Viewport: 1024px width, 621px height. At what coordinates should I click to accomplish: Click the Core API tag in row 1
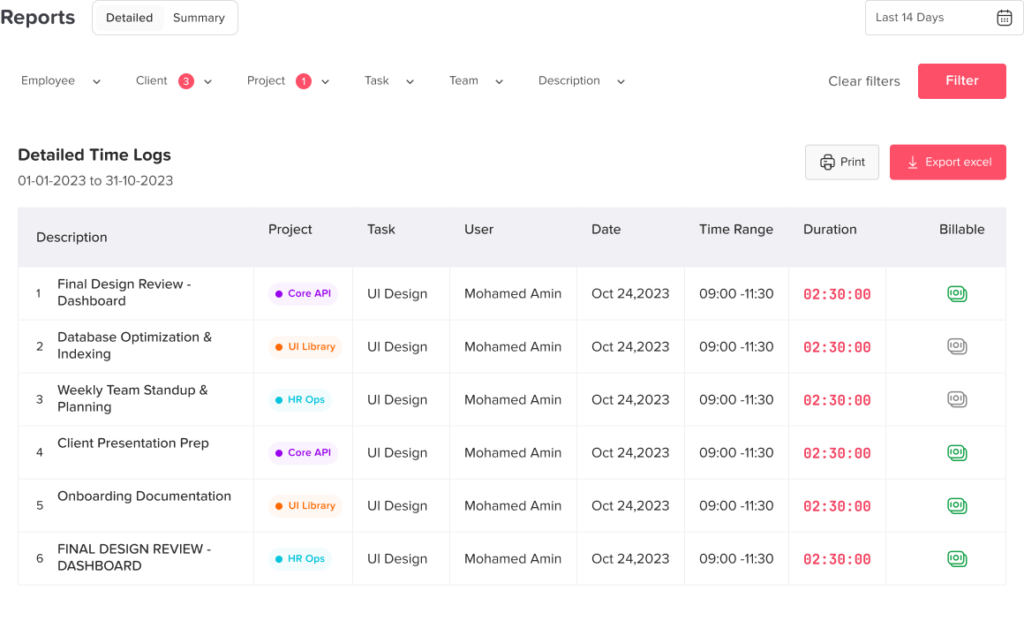pos(303,294)
